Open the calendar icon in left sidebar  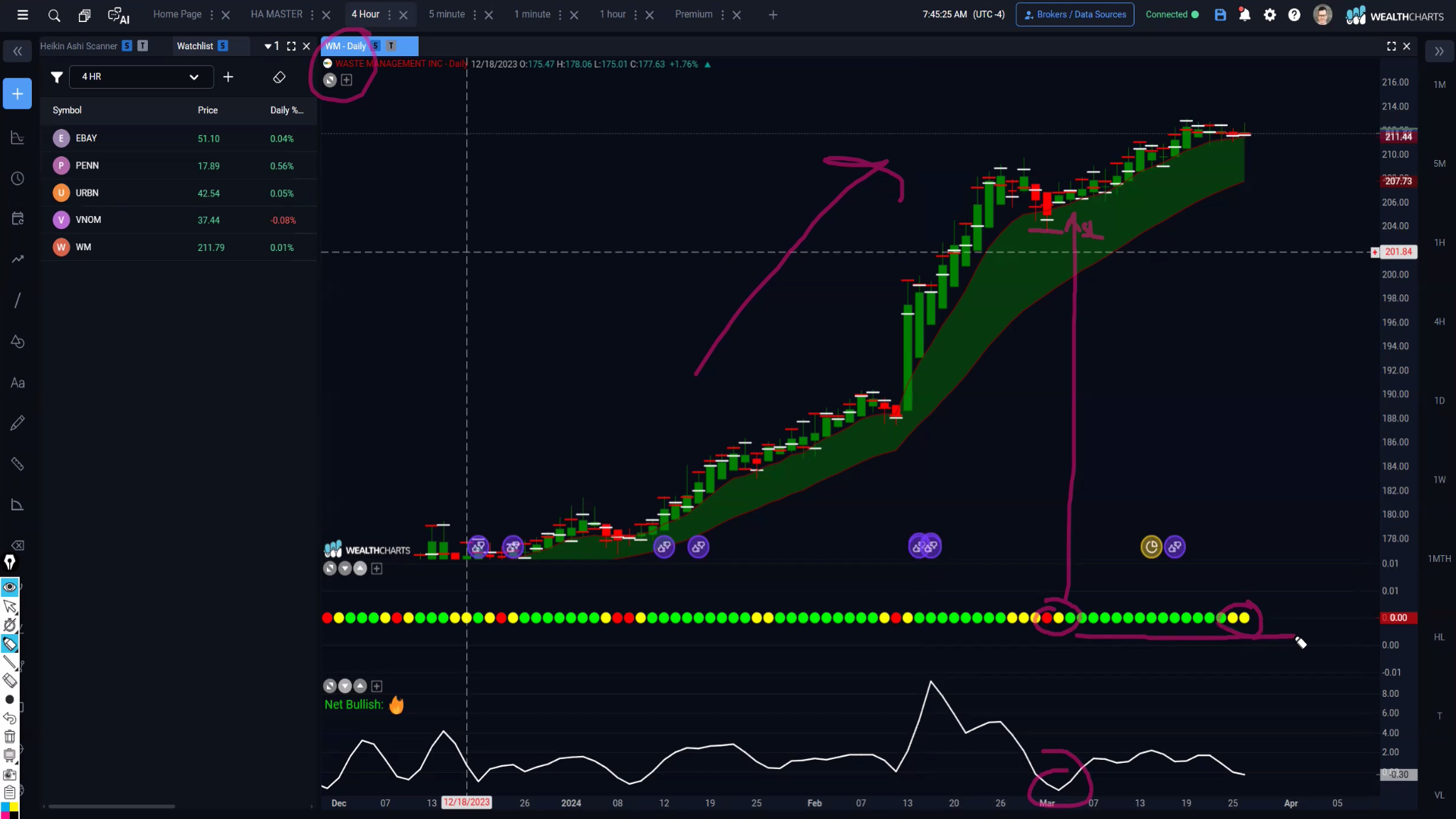[x=17, y=218]
